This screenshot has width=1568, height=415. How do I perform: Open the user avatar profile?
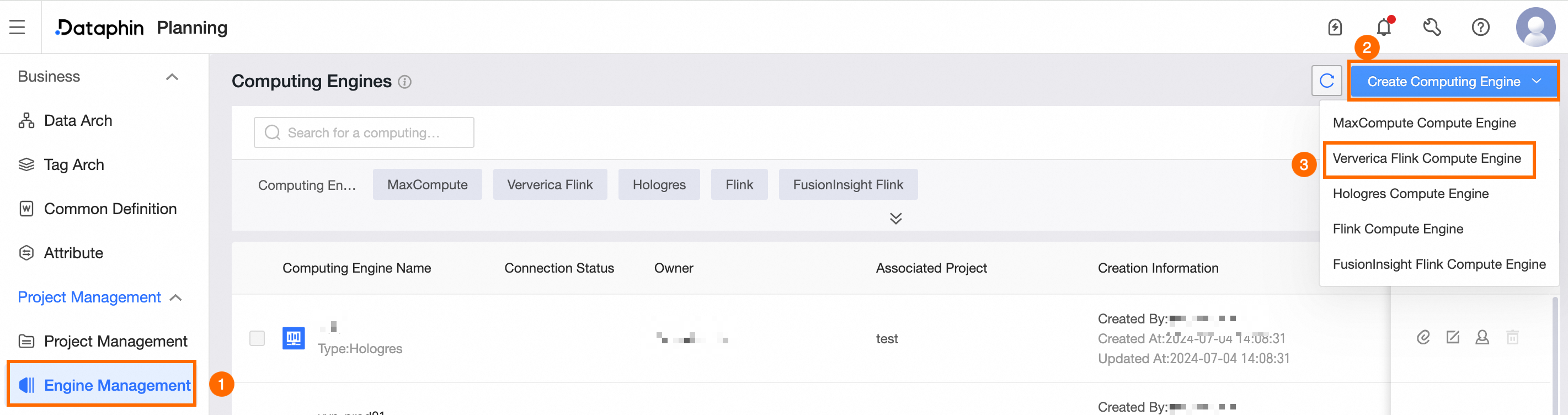(x=1536, y=27)
